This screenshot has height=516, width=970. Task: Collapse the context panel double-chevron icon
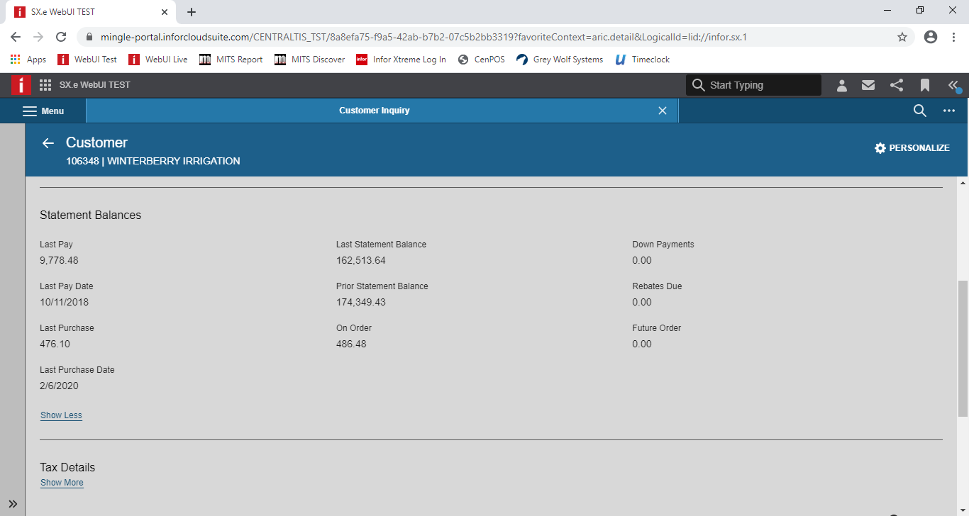(x=953, y=85)
